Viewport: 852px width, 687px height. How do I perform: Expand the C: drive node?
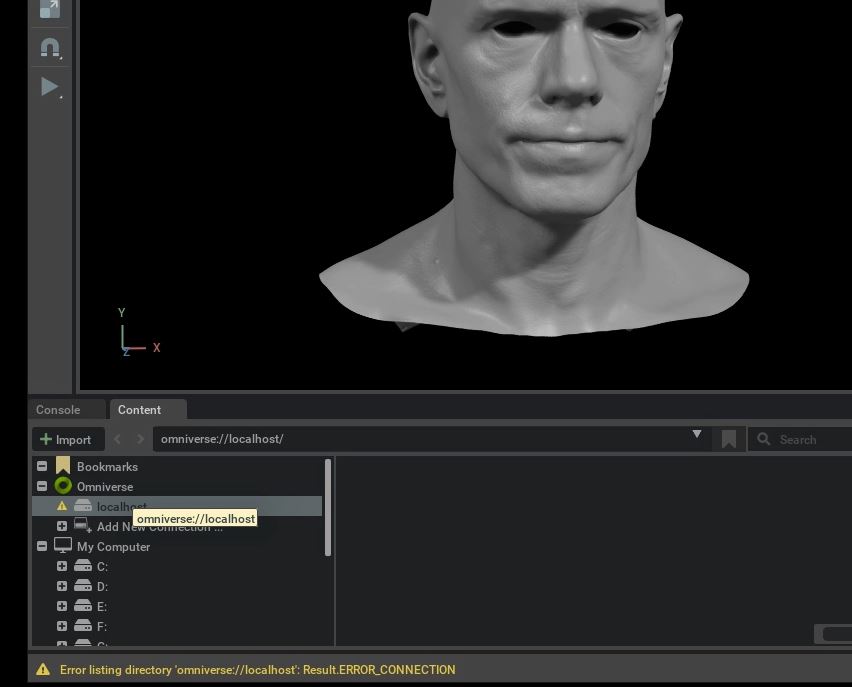pos(62,567)
